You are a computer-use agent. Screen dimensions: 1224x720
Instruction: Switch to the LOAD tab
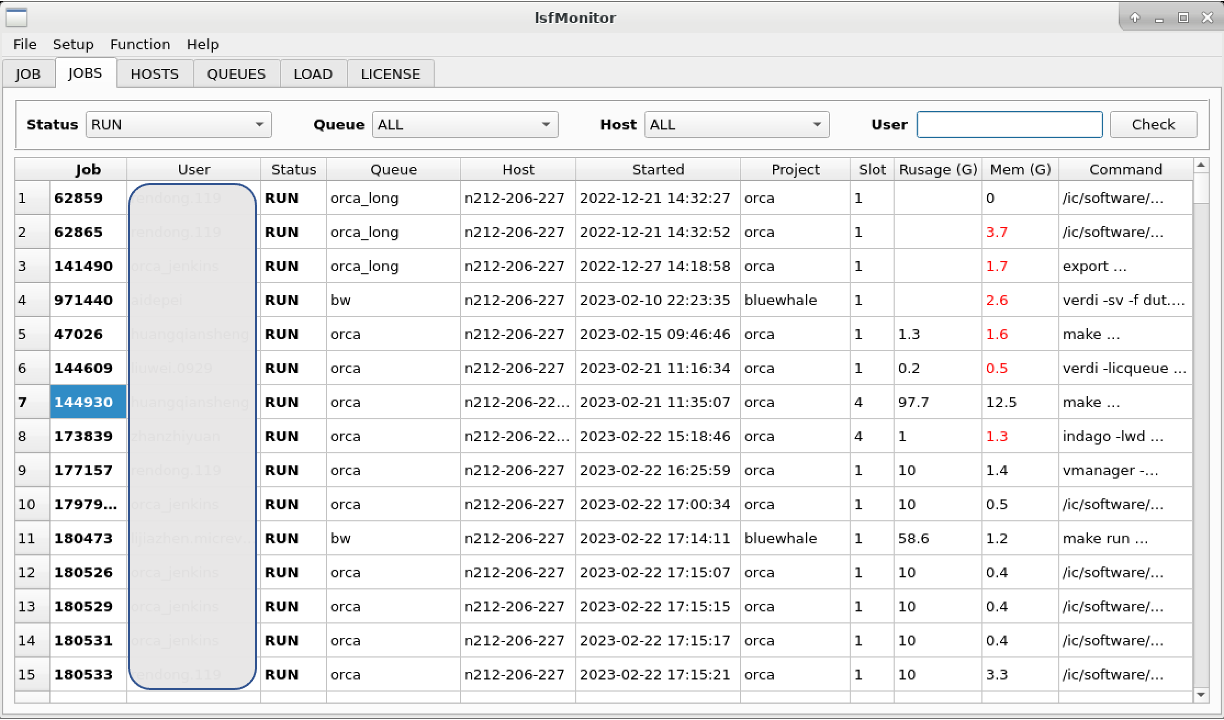tap(313, 73)
